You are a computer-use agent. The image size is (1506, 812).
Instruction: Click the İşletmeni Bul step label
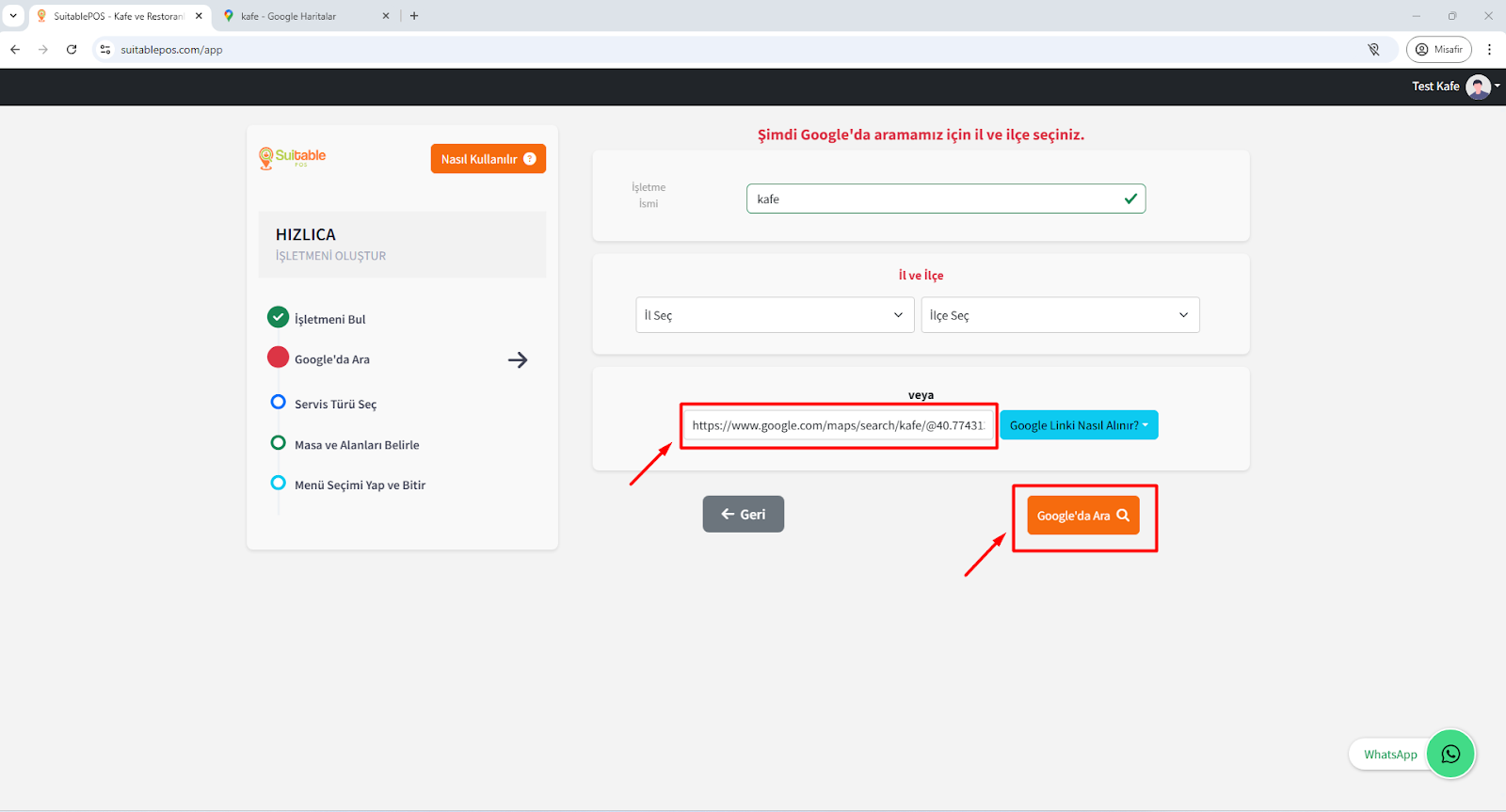point(329,319)
